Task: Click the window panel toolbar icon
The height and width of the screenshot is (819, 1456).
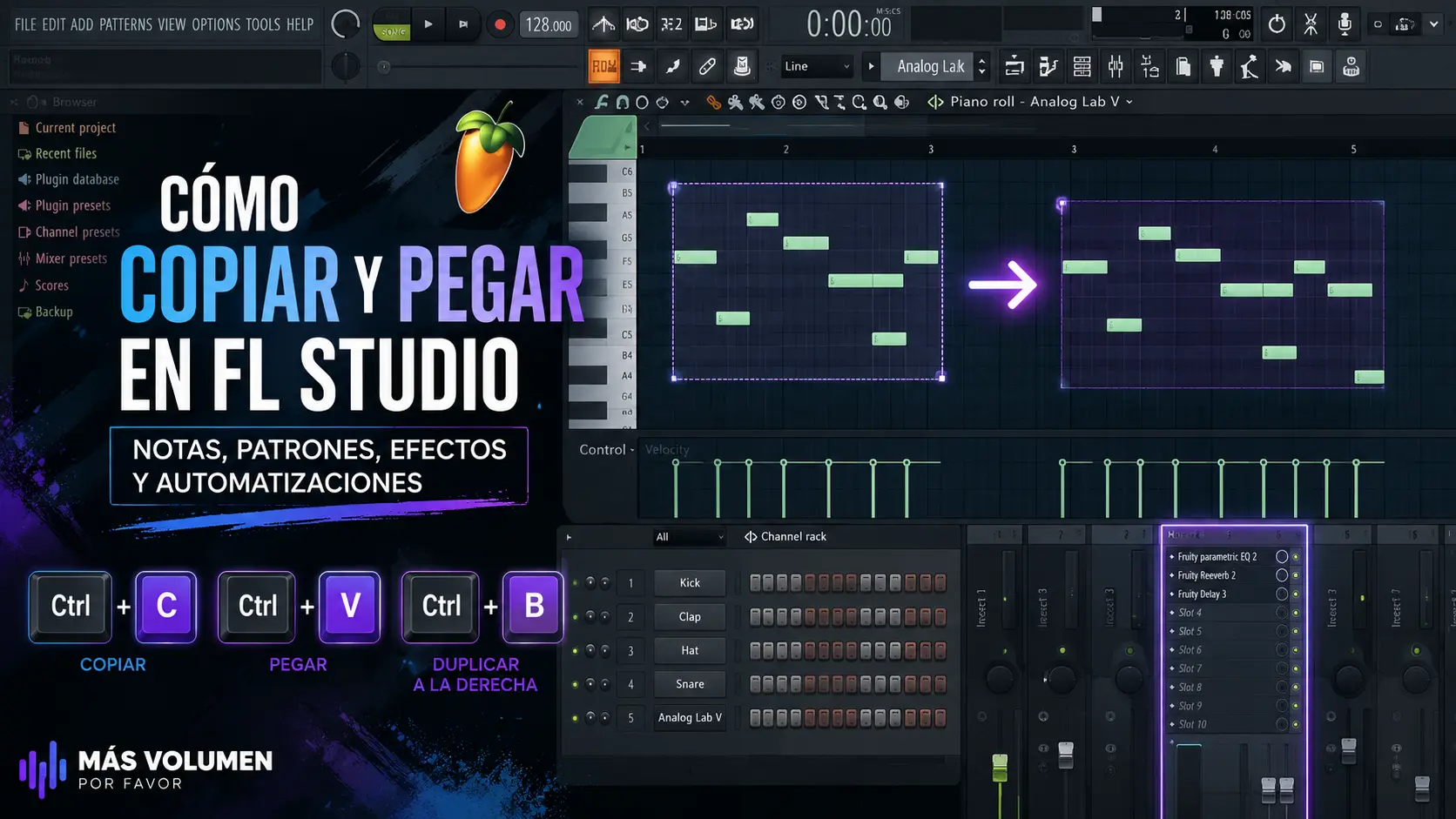Action: (1317, 66)
